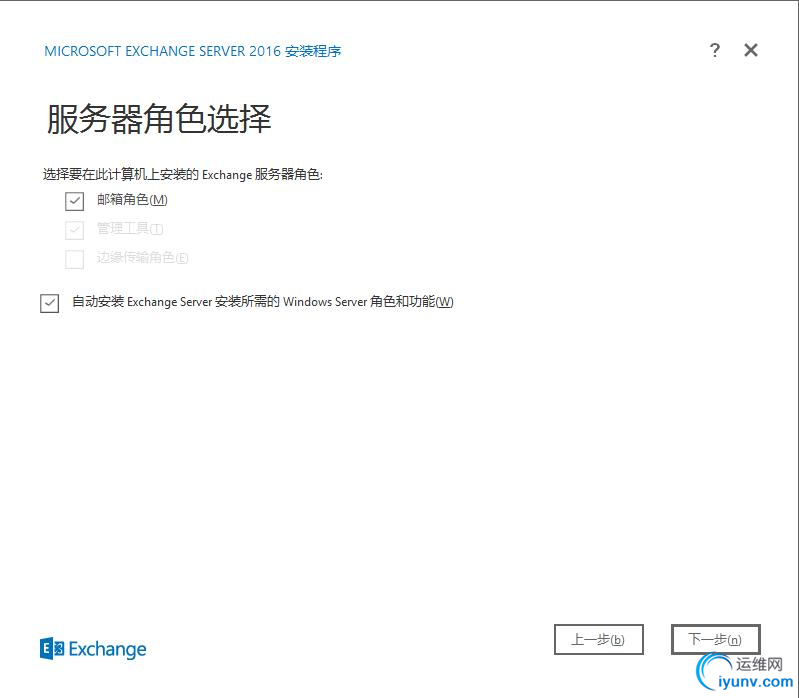799x698 pixels.
Task: Click the 边缘传输角色(E) label text
Action: [142, 257]
